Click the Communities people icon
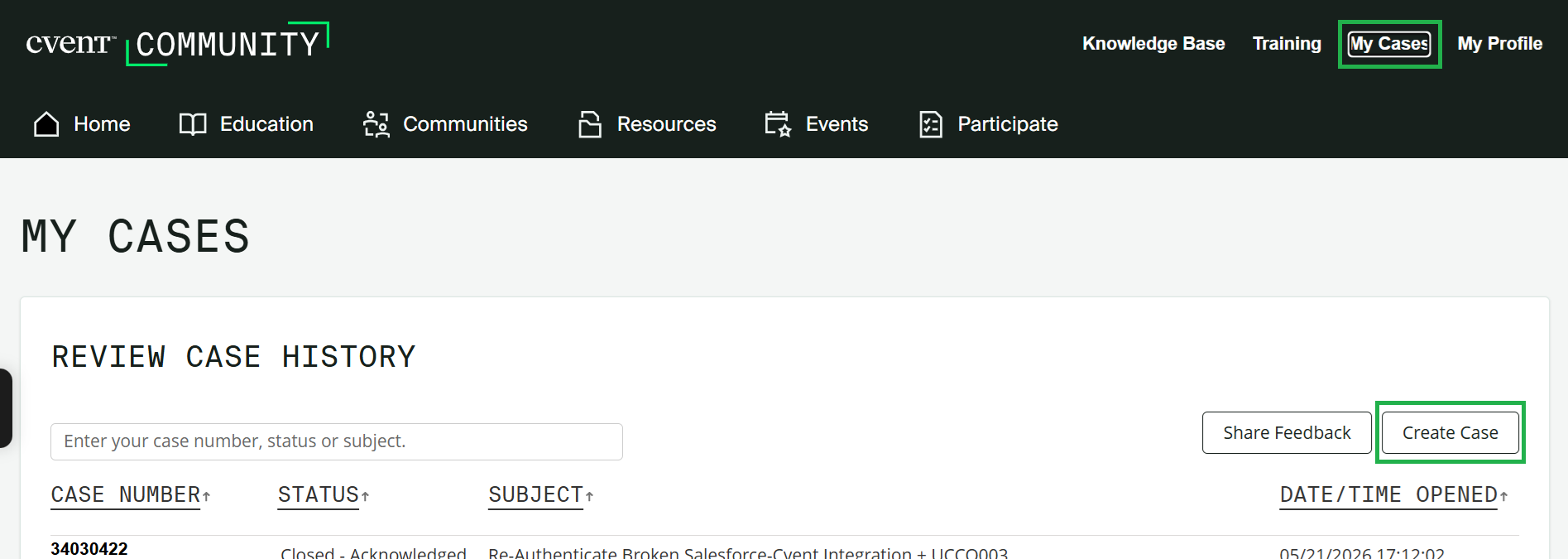Screen dimensions: 1568x559 coord(376,124)
